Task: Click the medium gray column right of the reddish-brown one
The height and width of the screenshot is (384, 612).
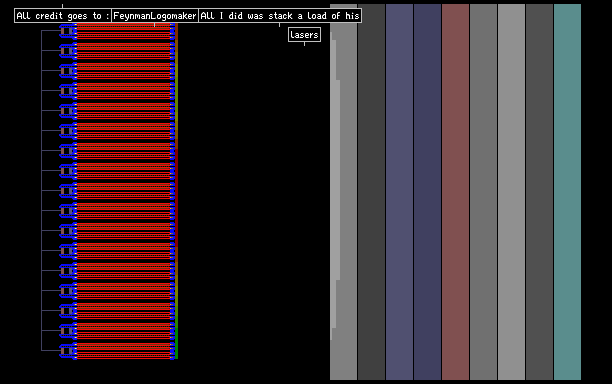Action: [483, 192]
